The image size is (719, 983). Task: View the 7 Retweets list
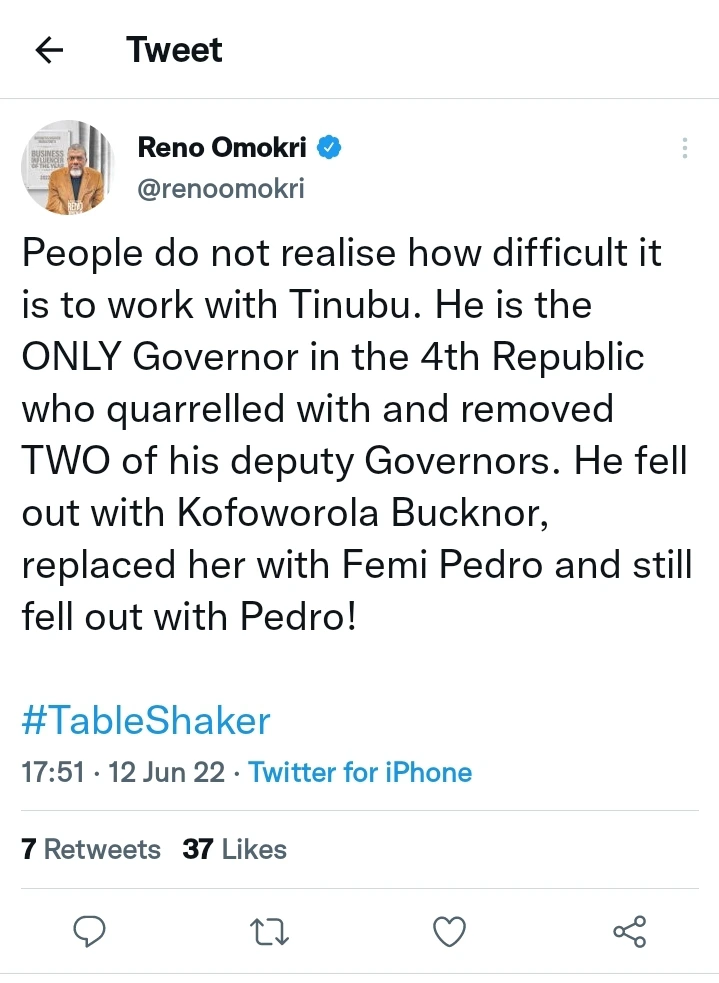pyautogui.click(x=91, y=849)
